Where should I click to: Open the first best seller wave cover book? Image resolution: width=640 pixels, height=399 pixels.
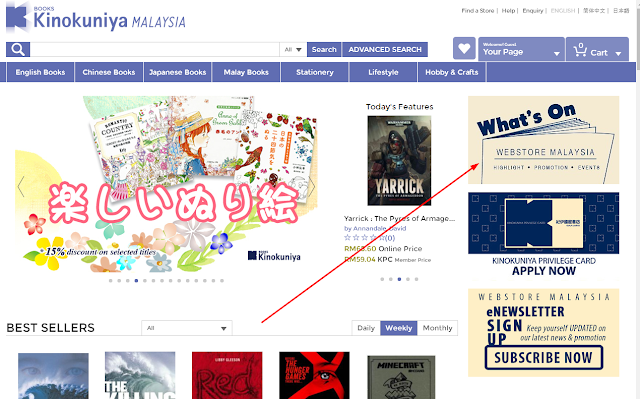tap(53, 376)
